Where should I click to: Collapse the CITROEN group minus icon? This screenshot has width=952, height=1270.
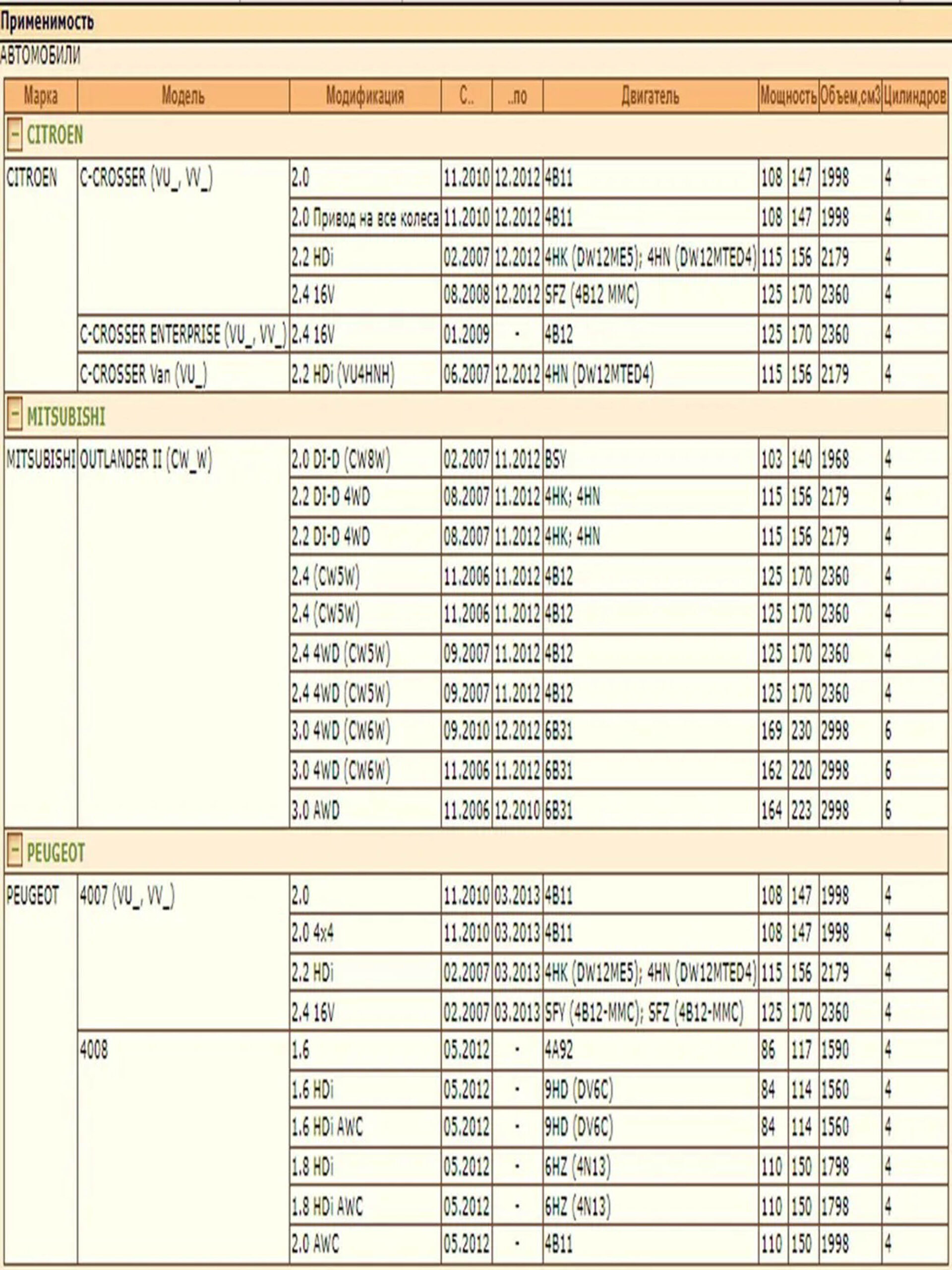pyautogui.click(x=14, y=135)
